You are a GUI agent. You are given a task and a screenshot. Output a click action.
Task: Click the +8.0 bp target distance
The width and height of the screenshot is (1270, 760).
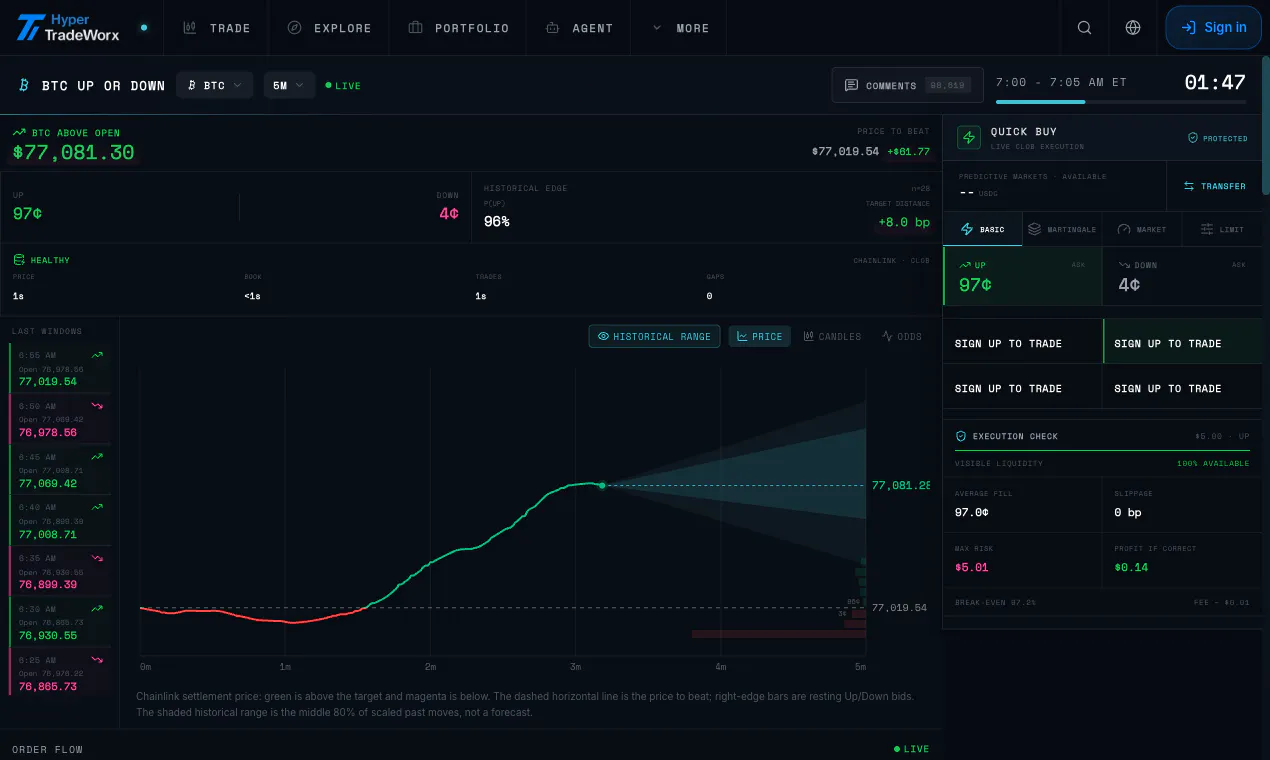(x=904, y=222)
